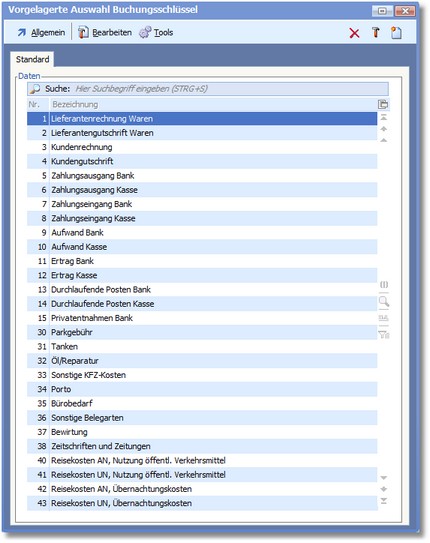Image resolution: width=430 pixels, height=543 pixels.
Task: Sort by the Nr. column header
Action: [38, 104]
